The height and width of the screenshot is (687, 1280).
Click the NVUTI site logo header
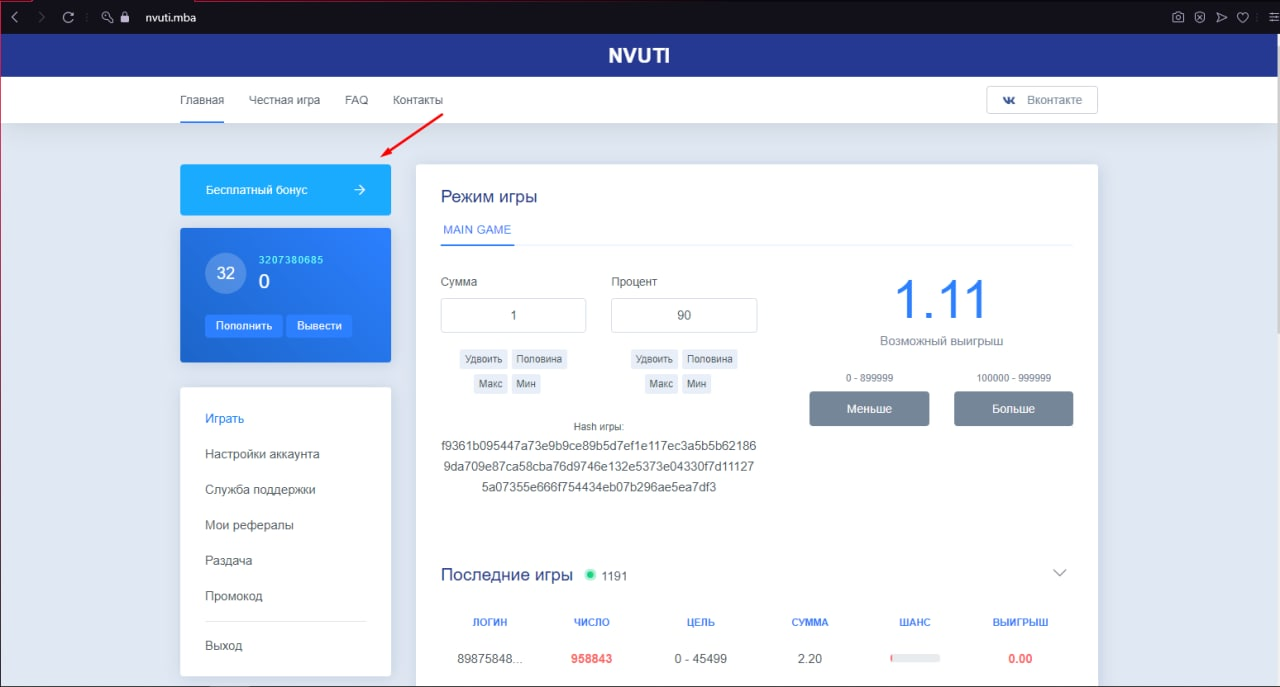[x=639, y=56]
